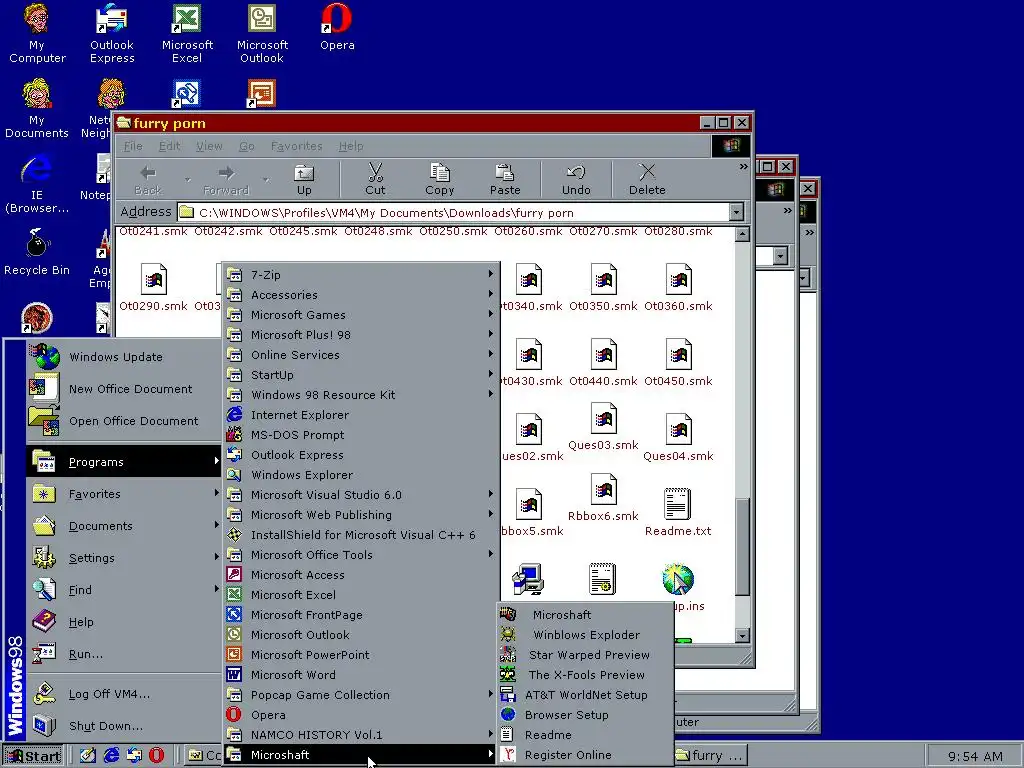This screenshot has height=768, width=1024.
Task: Select the Ot0290.smk file icon
Action: click(x=153, y=287)
